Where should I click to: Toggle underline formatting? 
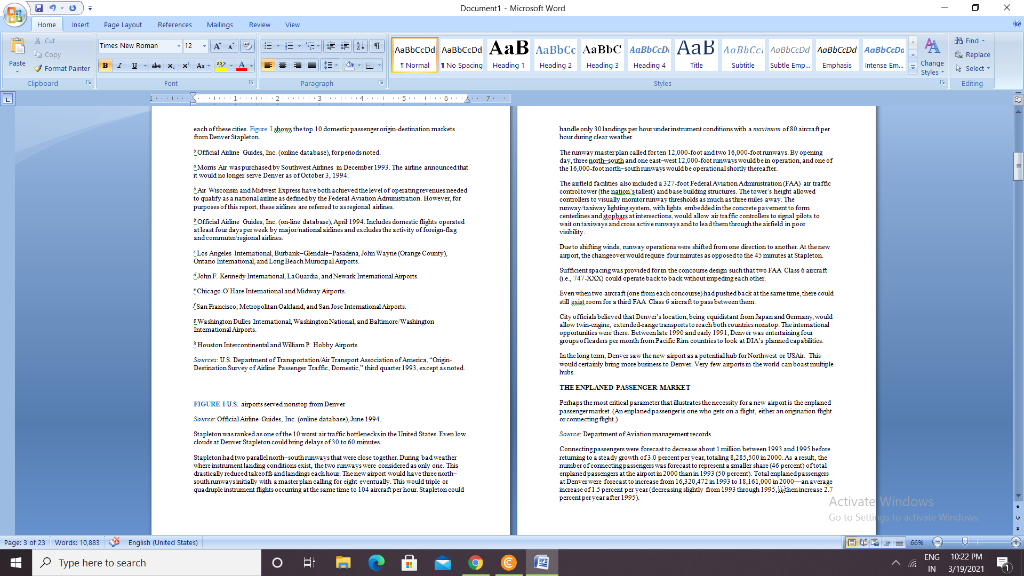click(133, 65)
